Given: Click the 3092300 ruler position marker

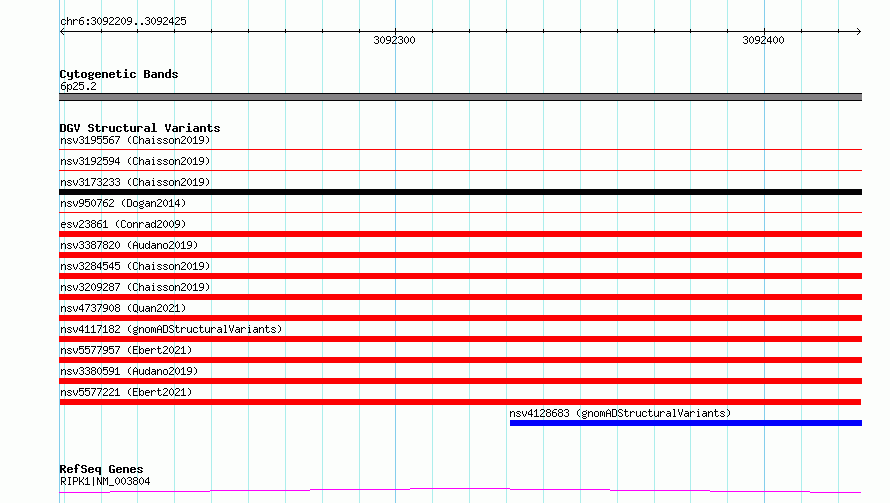Looking at the screenshot, I should coord(394,40).
